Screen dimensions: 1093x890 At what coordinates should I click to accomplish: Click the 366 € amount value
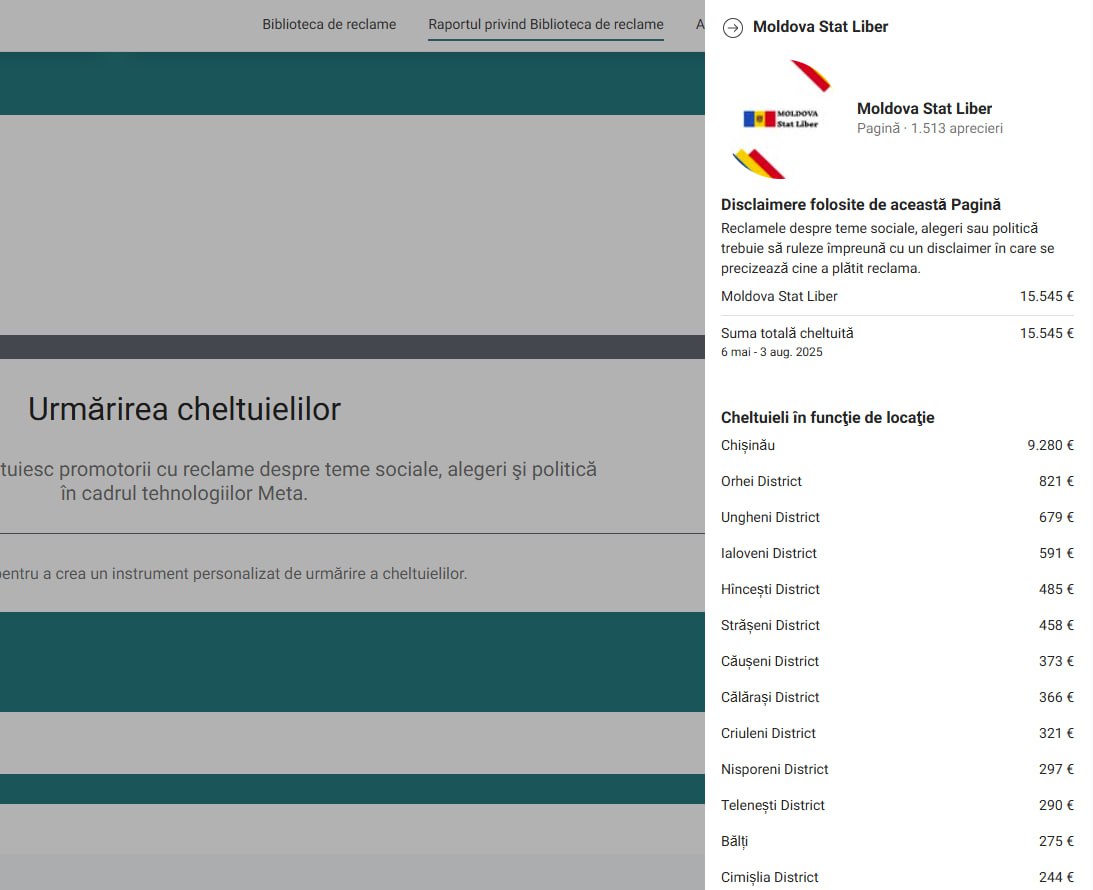pyautogui.click(x=1056, y=698)
